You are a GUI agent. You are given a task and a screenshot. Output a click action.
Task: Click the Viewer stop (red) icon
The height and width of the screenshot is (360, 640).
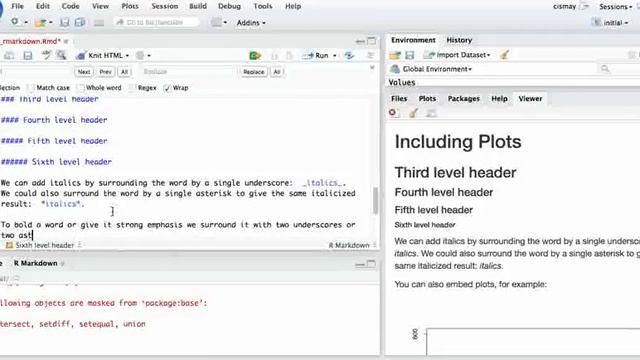coord(393,113)
